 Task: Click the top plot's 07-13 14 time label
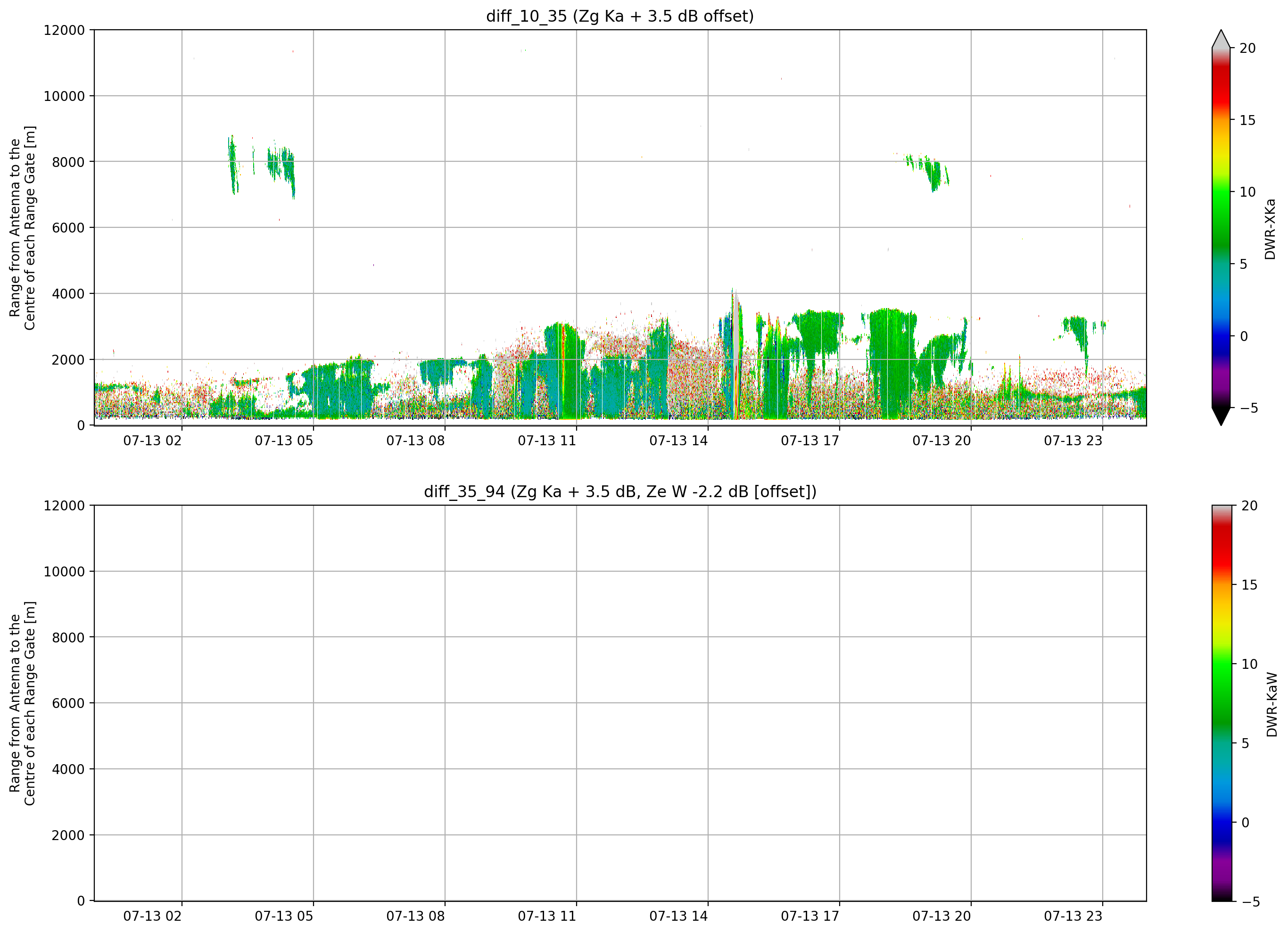(x=678, y=441)
